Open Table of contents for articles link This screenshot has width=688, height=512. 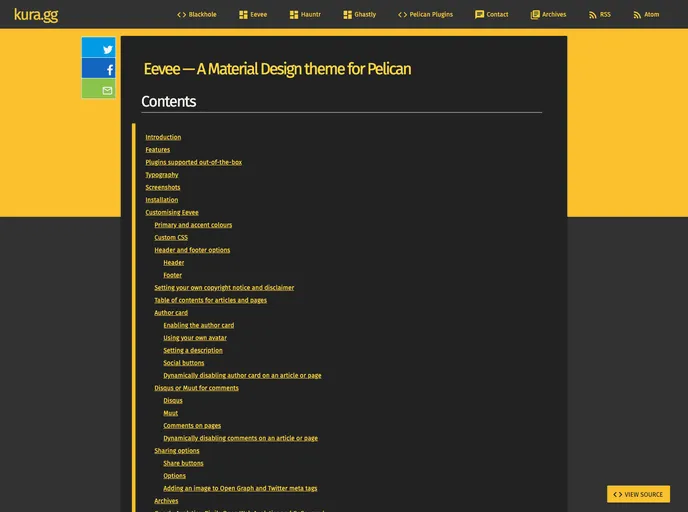(x=211, y=300)
